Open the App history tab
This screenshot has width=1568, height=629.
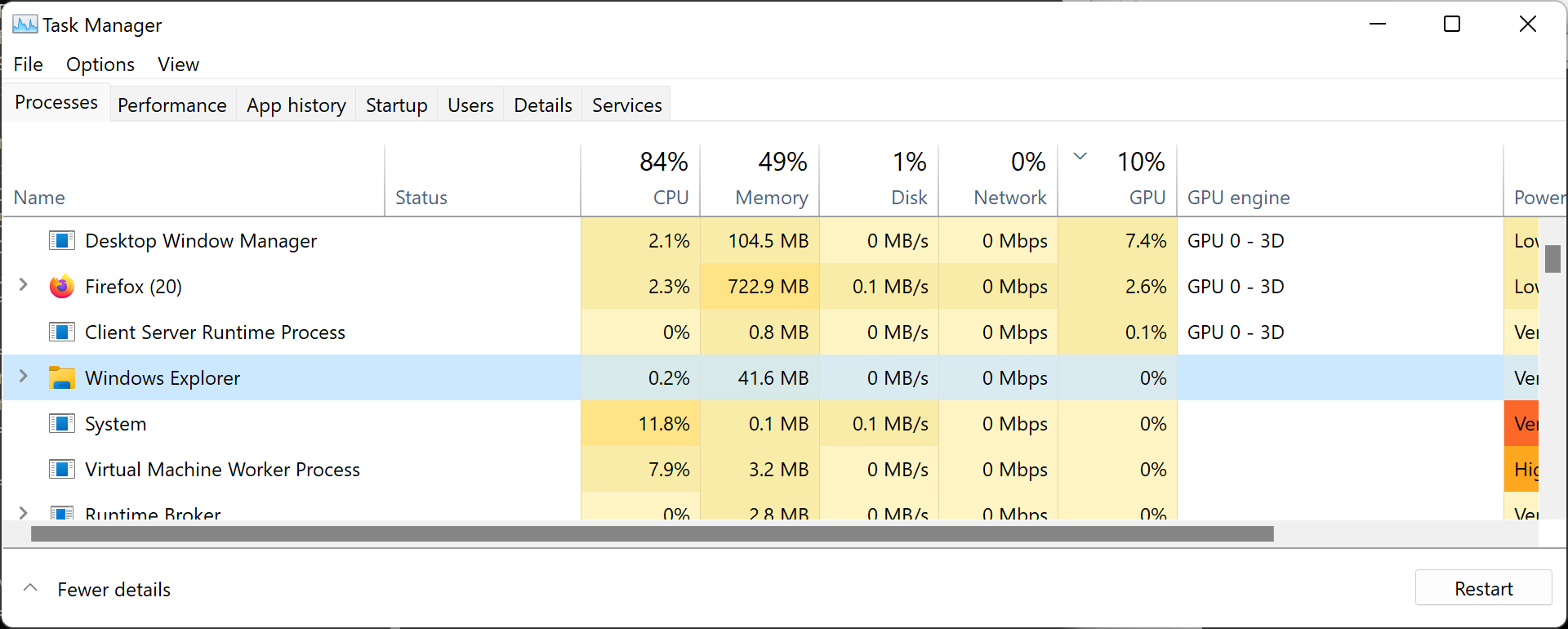tap(296, 105)
